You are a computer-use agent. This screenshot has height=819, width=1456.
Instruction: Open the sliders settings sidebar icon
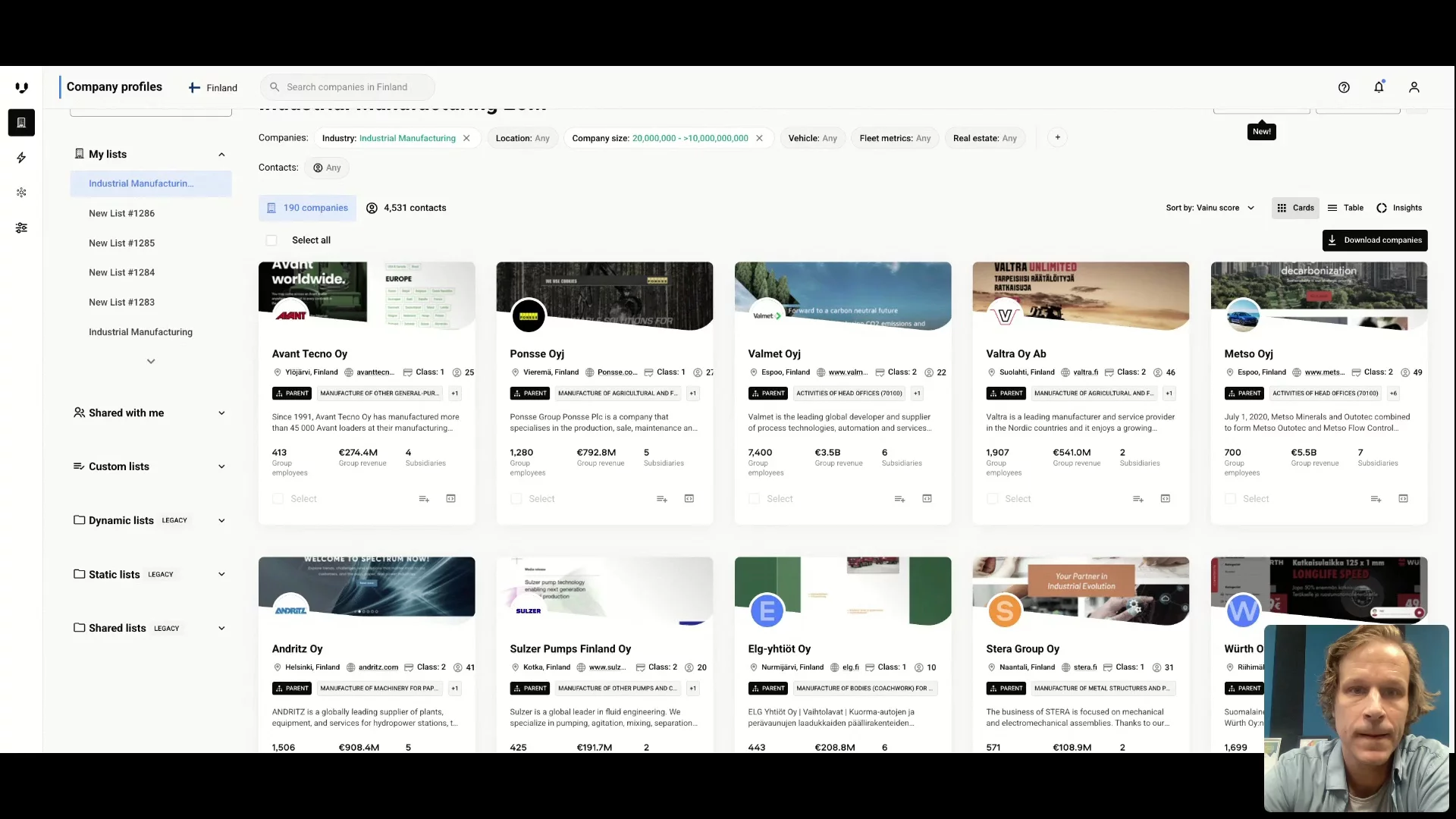[x=21, y=227]
